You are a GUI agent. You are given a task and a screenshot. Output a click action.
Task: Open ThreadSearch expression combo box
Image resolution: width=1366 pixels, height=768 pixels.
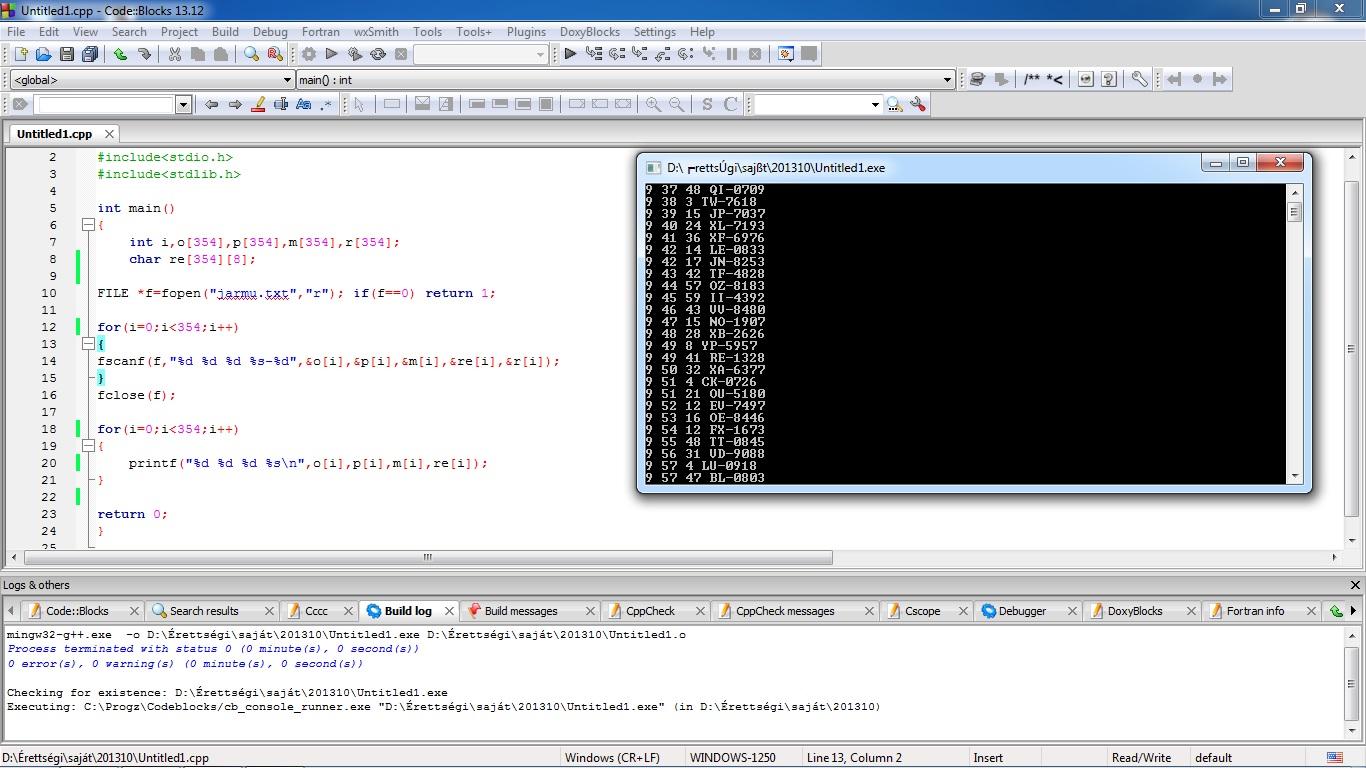pyautogui.click(x=817, y=104)
